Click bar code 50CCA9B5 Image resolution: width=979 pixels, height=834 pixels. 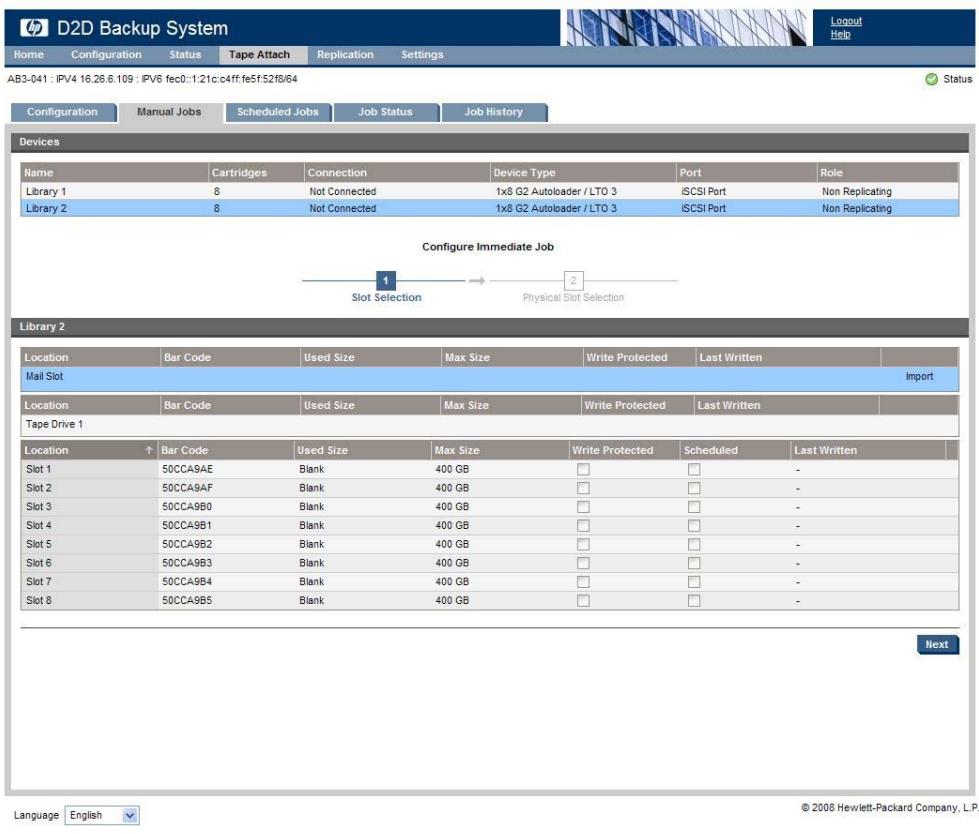(x=187, y=601)
